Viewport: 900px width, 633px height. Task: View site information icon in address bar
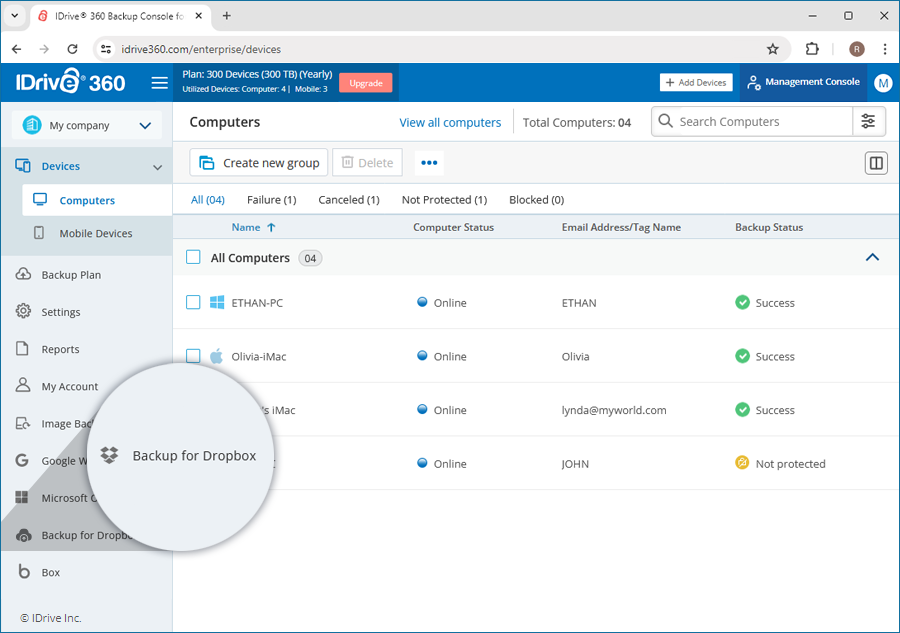[106, 49]
